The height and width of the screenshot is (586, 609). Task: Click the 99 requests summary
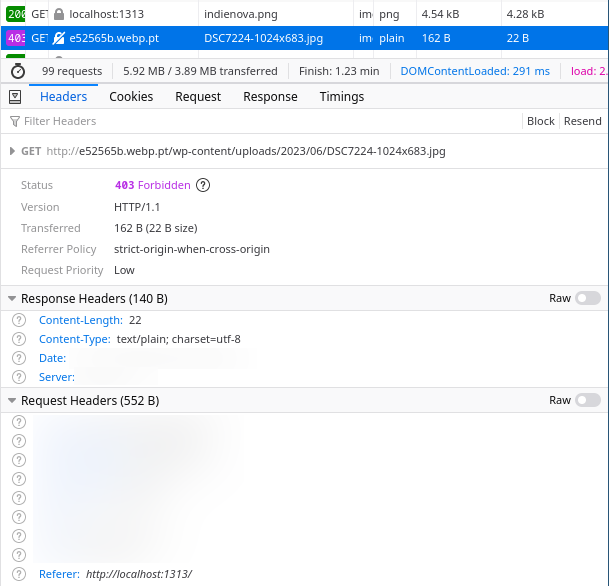(72, 71)
